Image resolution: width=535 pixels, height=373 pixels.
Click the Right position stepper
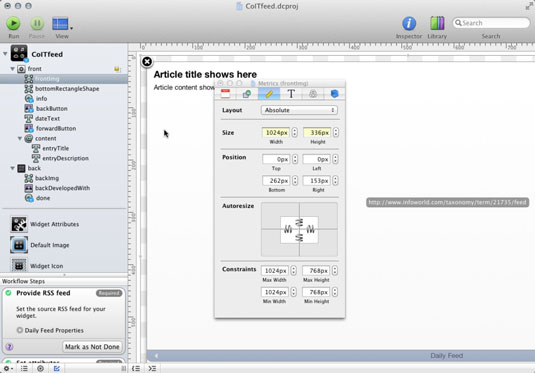tap(335, 181)
